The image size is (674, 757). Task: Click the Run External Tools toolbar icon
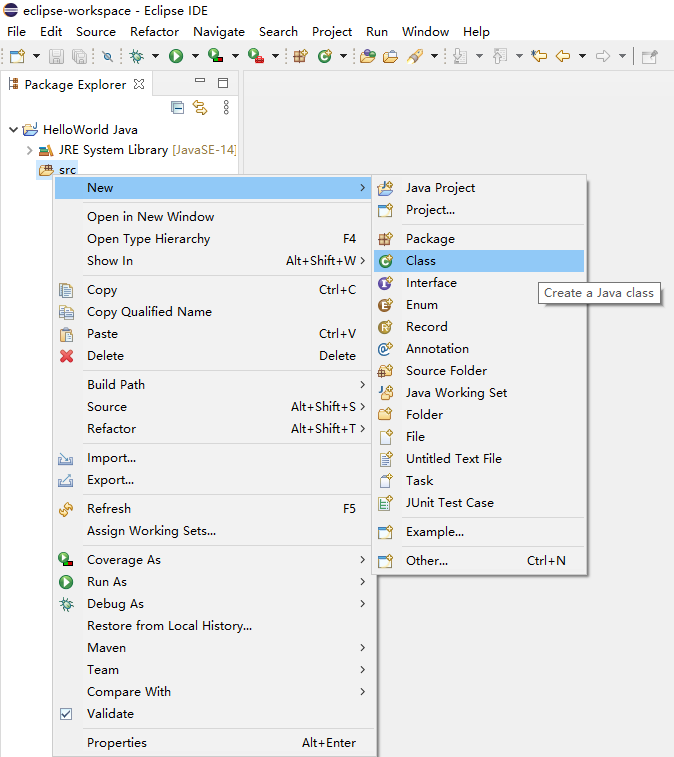[x=255, y=56]
